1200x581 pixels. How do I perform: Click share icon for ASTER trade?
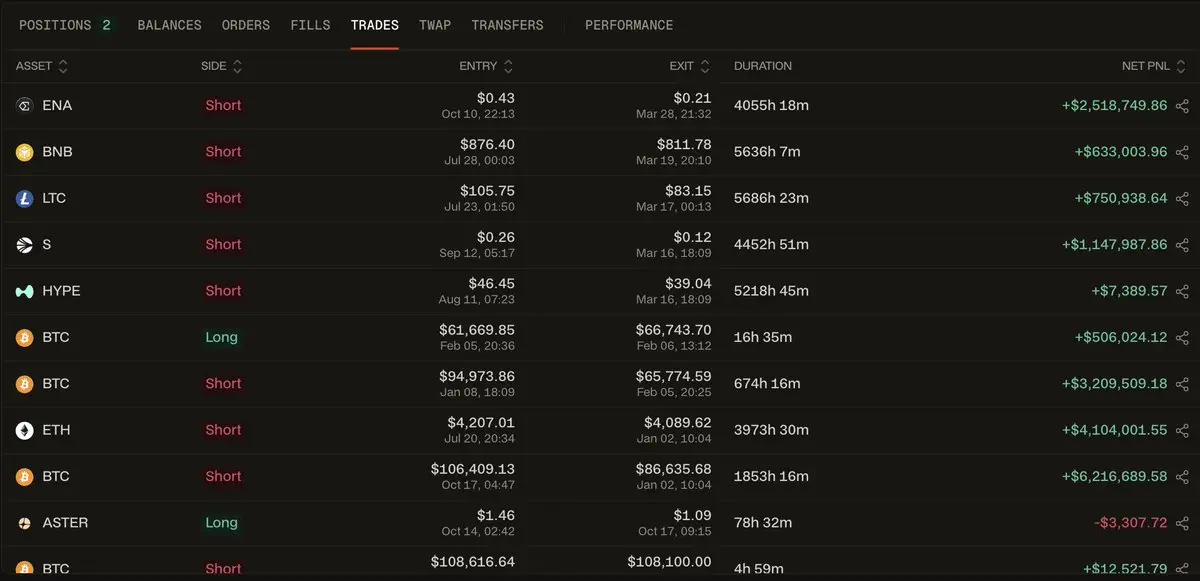coord(1182,523)
